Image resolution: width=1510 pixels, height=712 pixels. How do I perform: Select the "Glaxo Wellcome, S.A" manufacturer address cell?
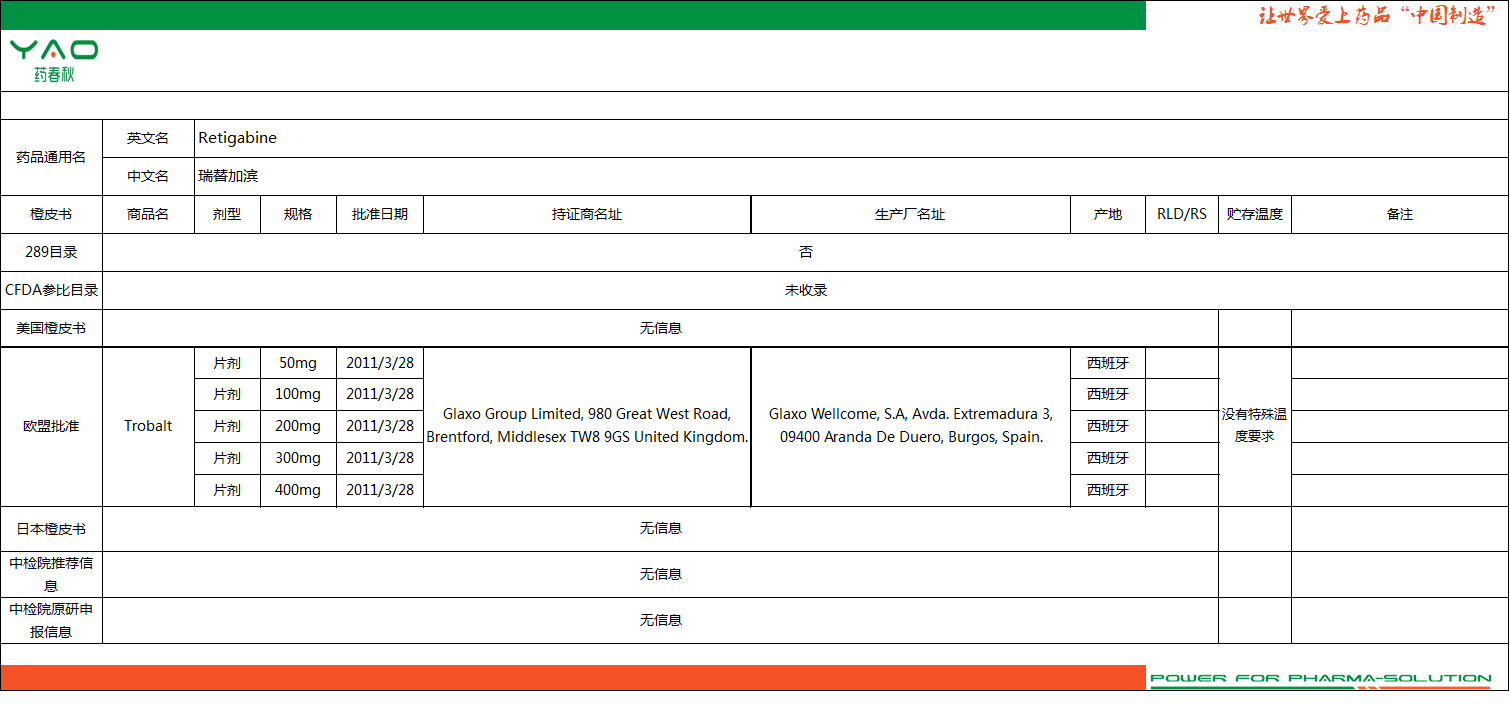(x=910, y=426)
